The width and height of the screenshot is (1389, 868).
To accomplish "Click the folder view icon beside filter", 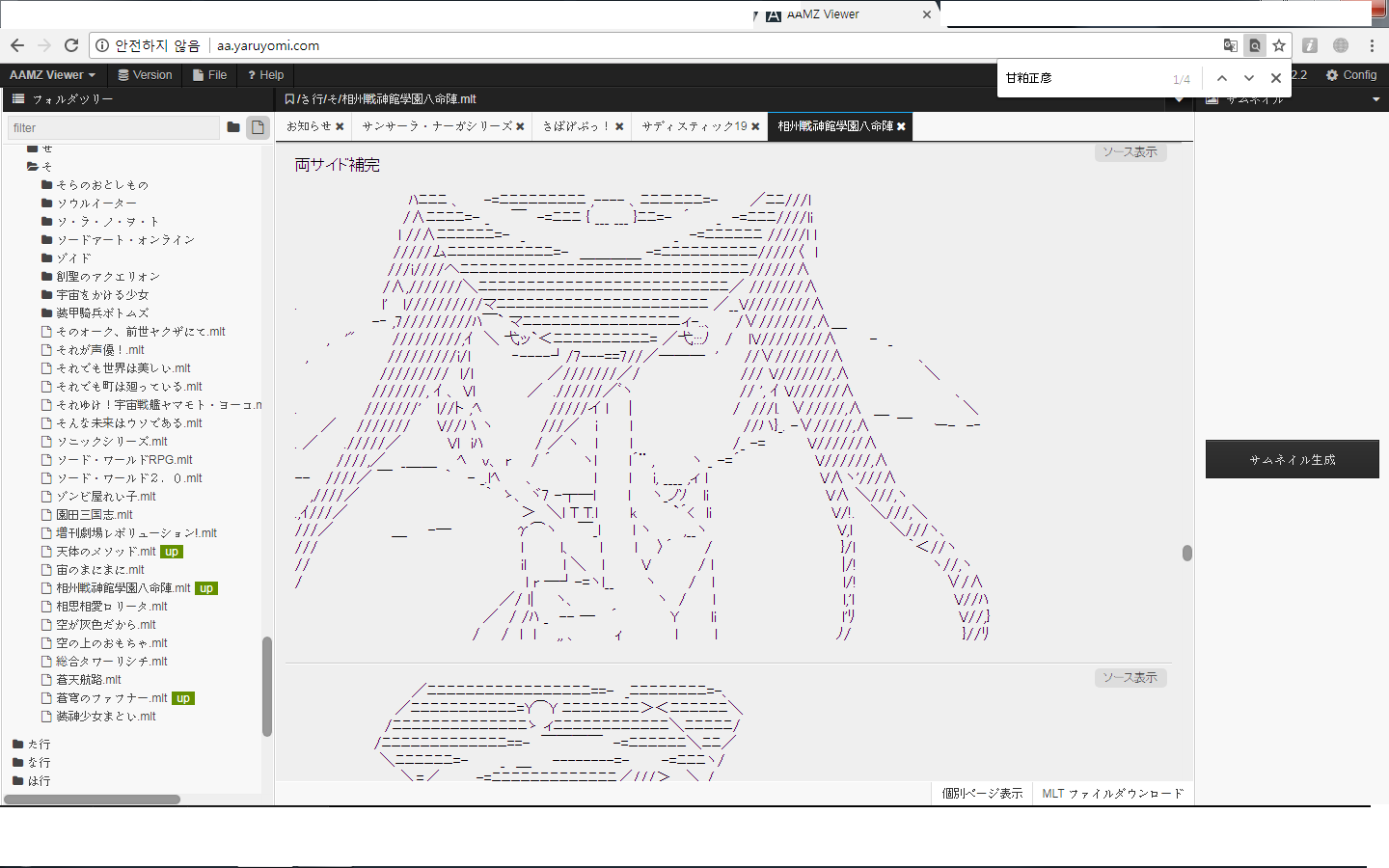I will (x=233, y=127).
